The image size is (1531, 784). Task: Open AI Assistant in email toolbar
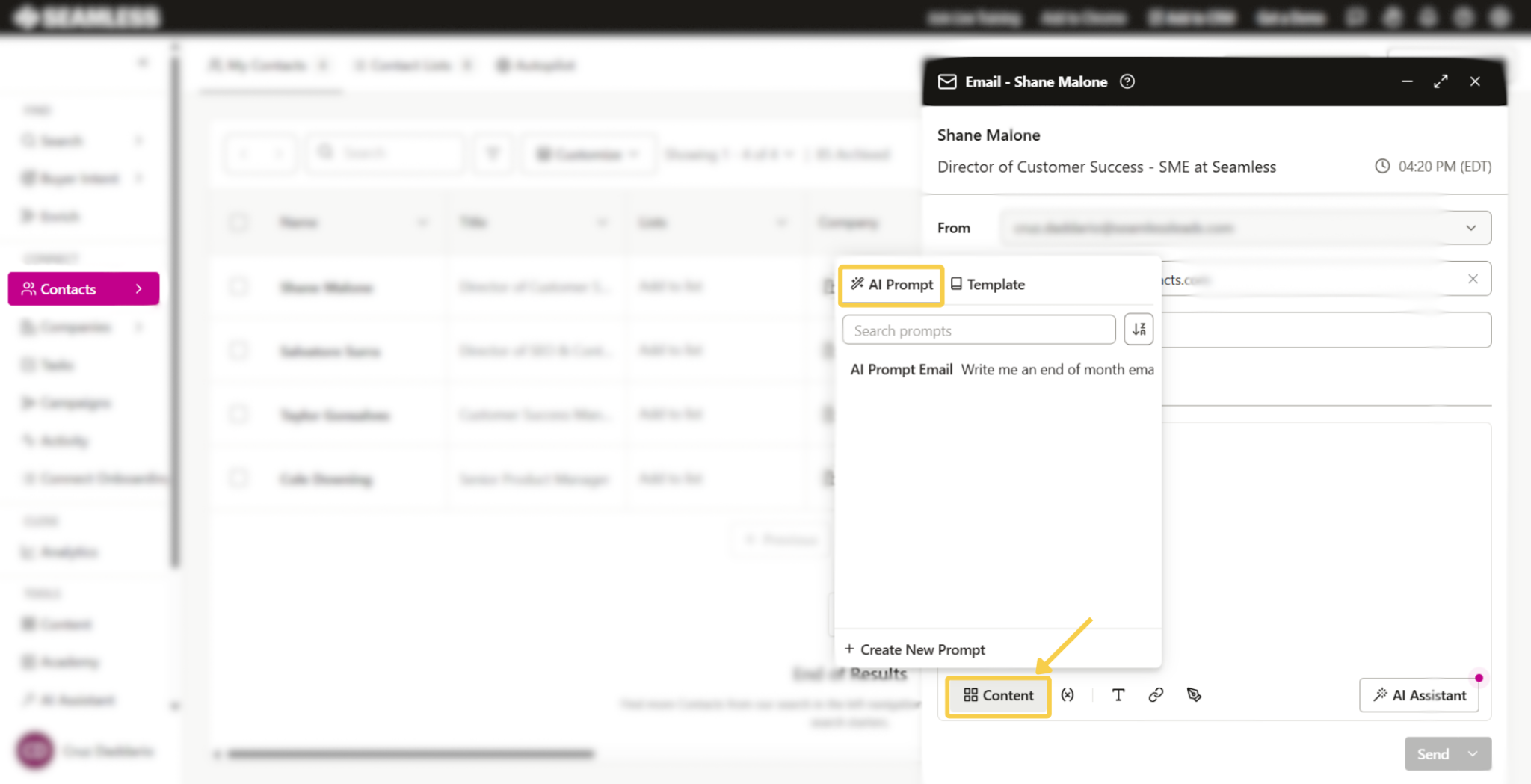pyautogui.click(x=1419, y=696)
